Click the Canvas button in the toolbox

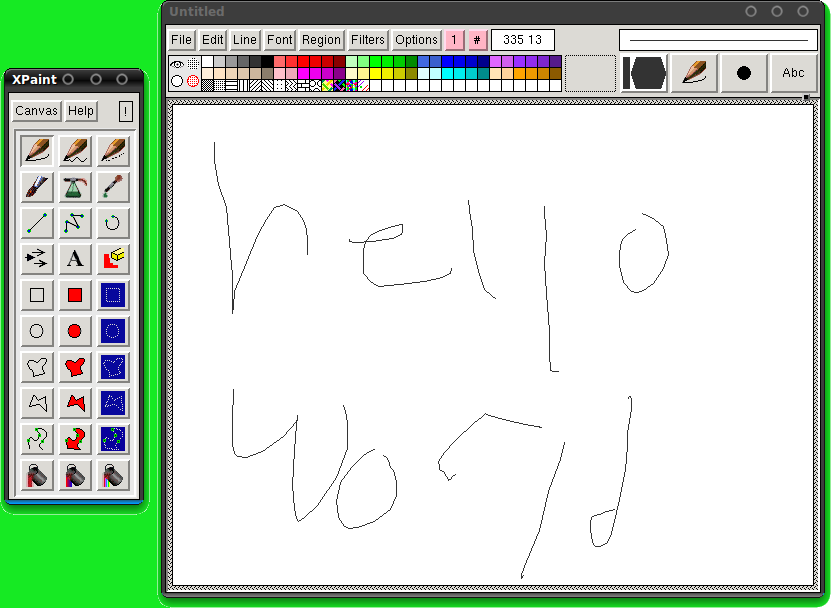click(x=36, y=111)
